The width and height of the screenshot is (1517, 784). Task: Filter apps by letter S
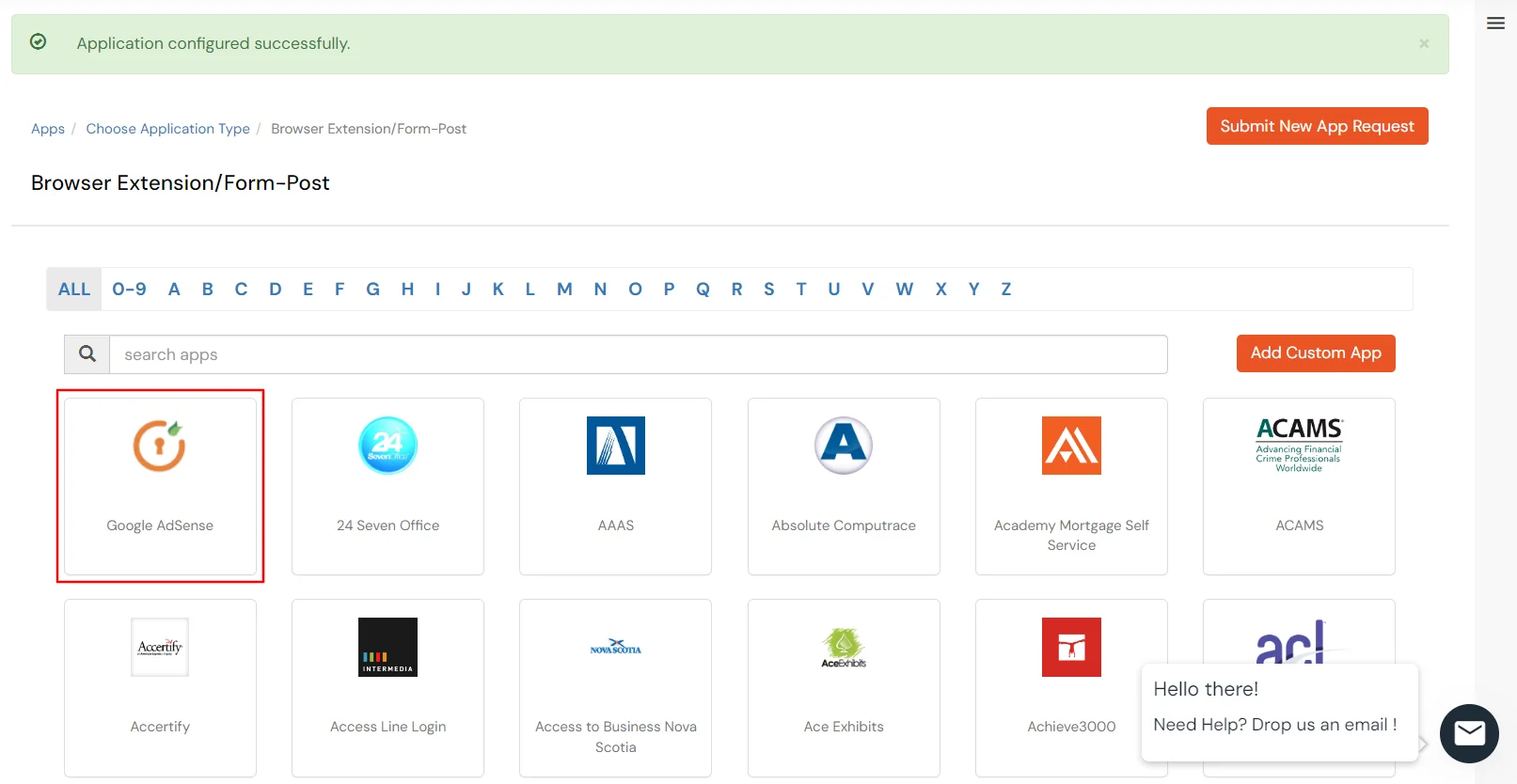point(769,290)
